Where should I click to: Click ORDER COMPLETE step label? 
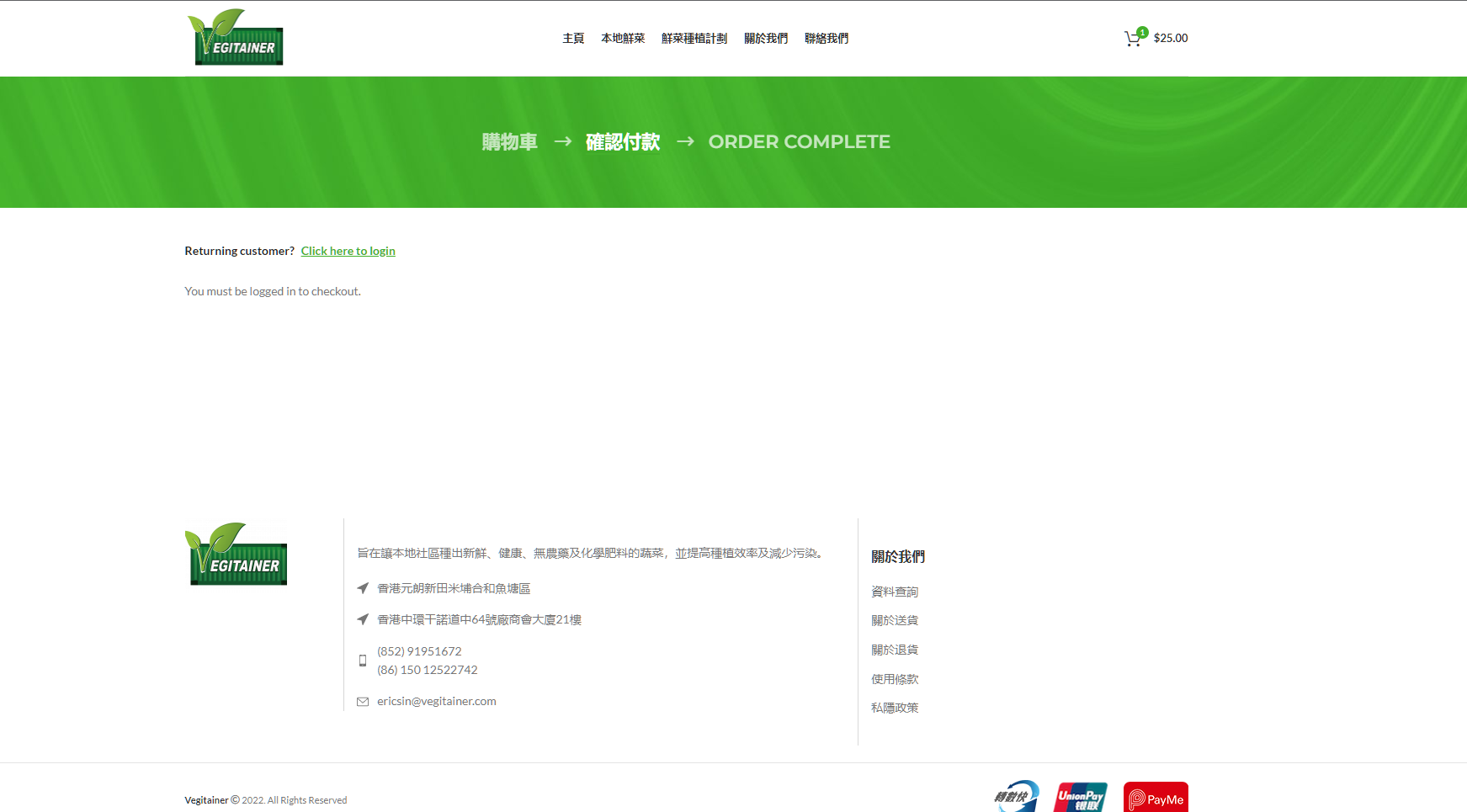[800, 141]
